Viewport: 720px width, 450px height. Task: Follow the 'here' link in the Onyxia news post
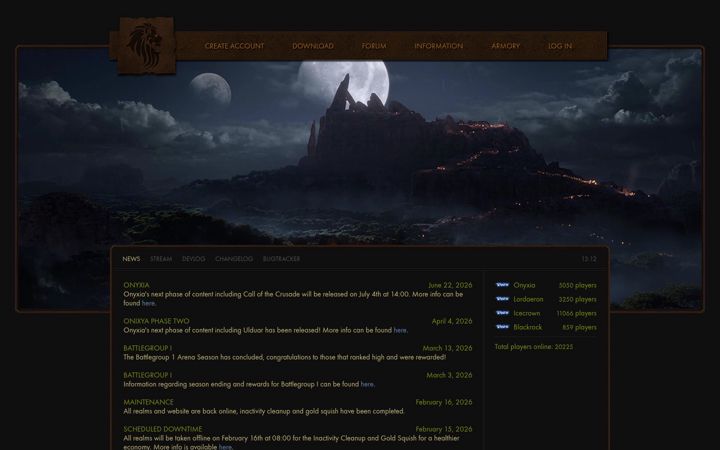coord(148,303)
